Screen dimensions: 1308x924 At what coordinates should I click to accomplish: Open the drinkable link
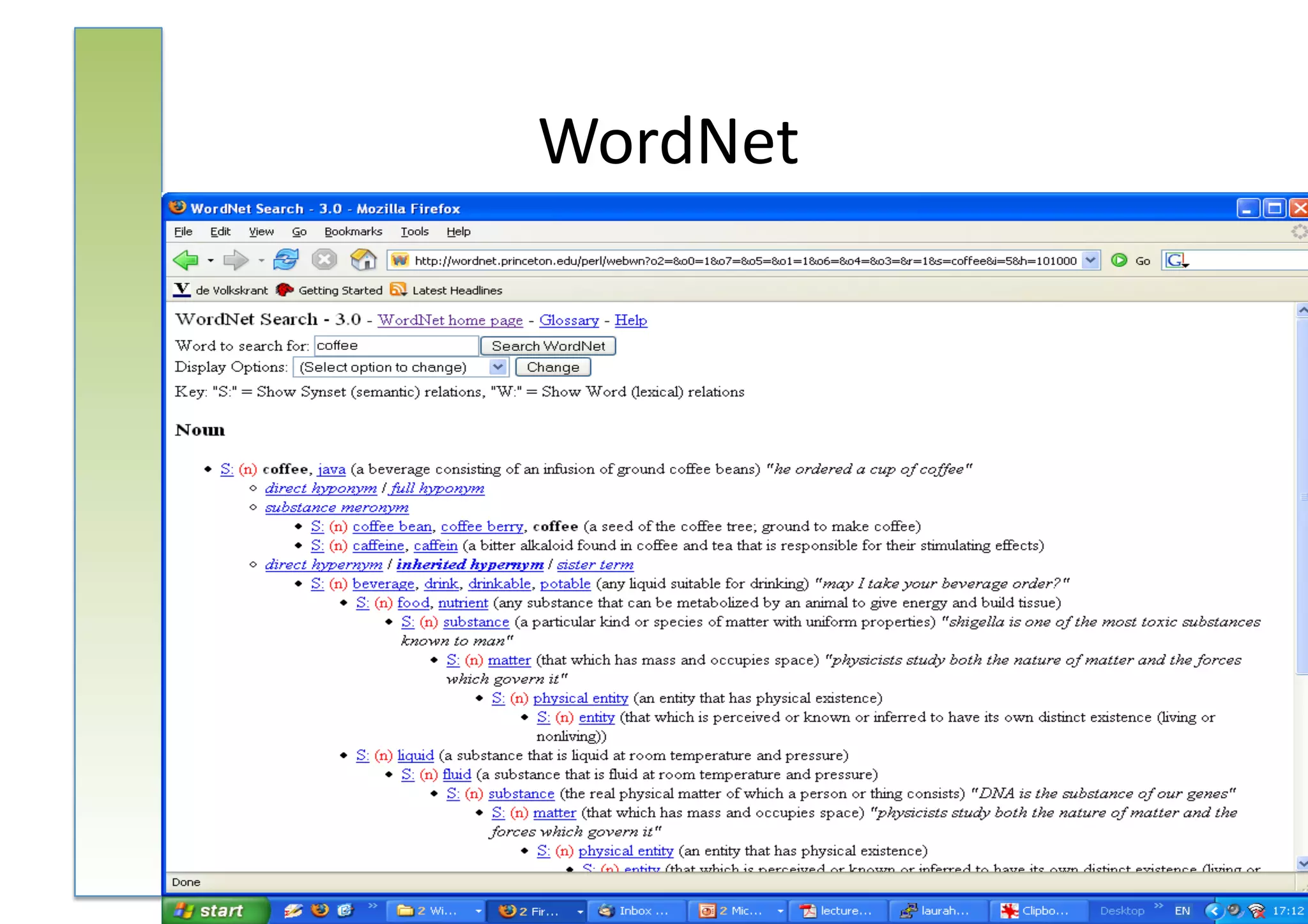coord(499,584)
